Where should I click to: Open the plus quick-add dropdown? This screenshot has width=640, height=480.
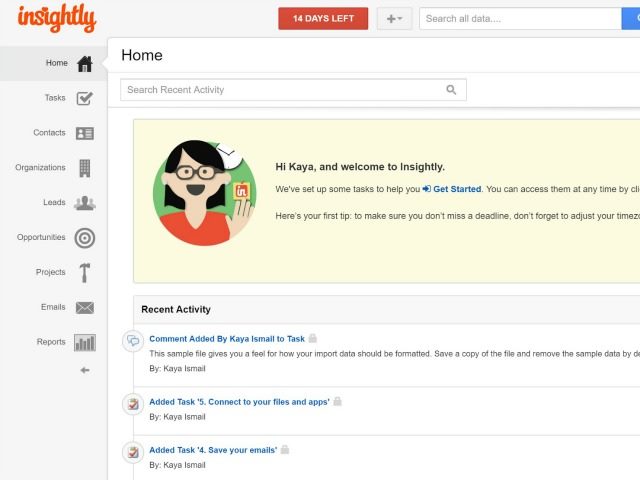click(394, 19)
